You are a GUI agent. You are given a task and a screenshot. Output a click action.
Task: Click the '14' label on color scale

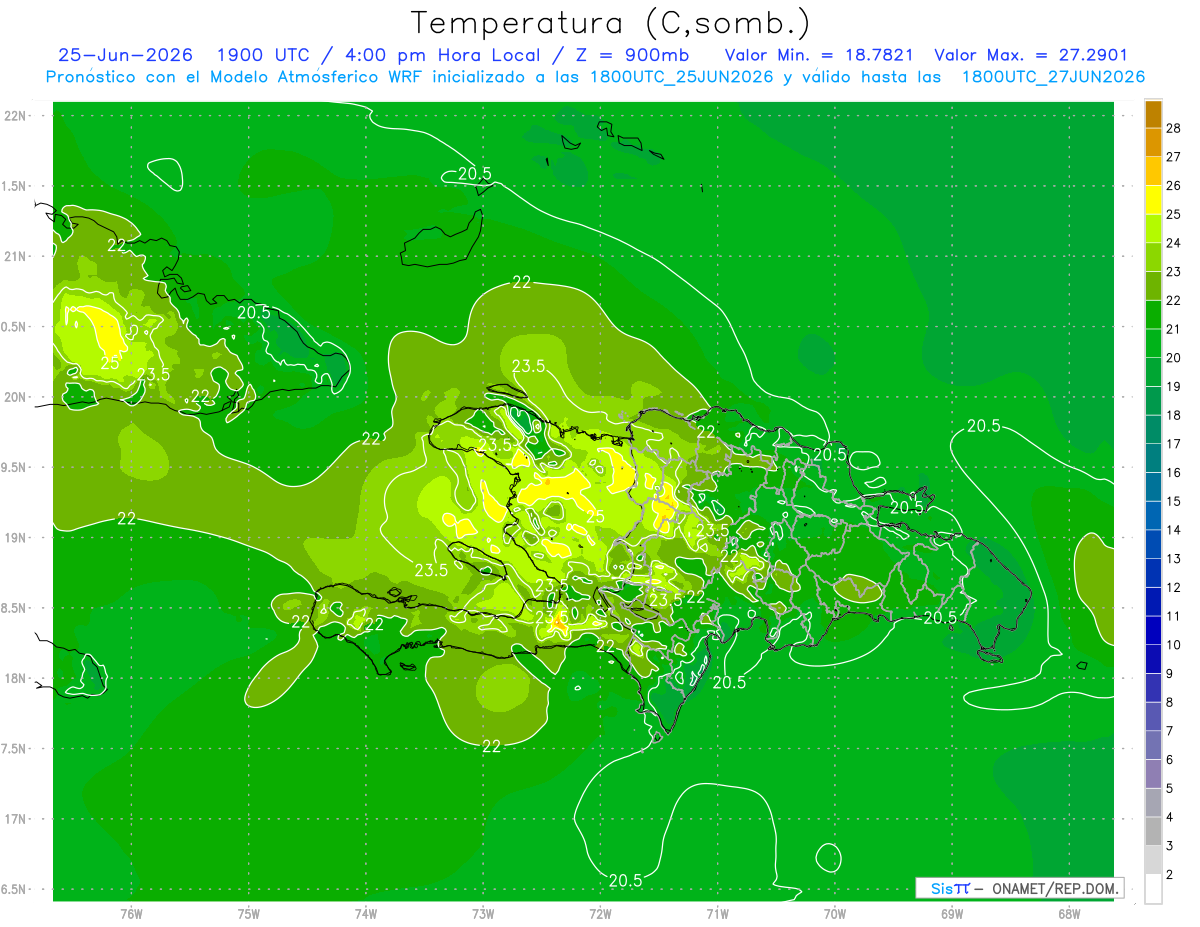[x=1175, y=530]
